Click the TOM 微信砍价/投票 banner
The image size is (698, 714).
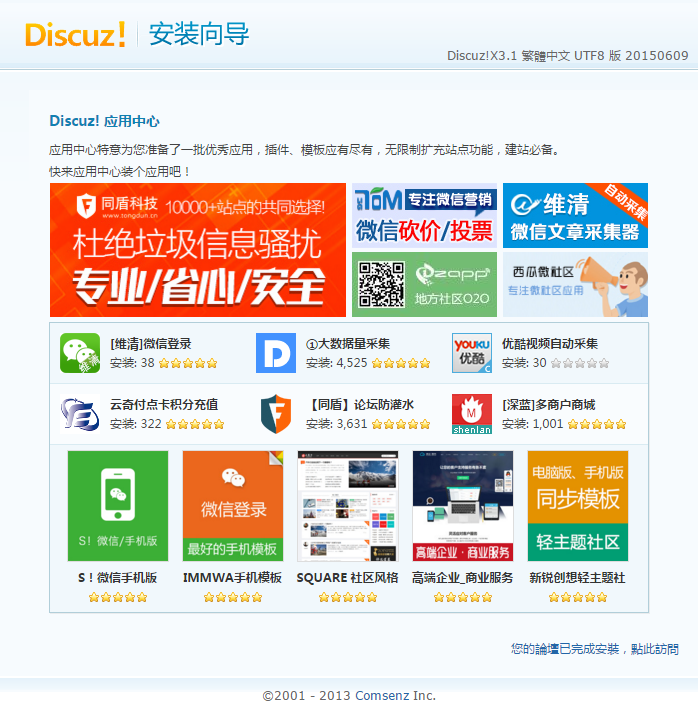(x=424, y=215)
